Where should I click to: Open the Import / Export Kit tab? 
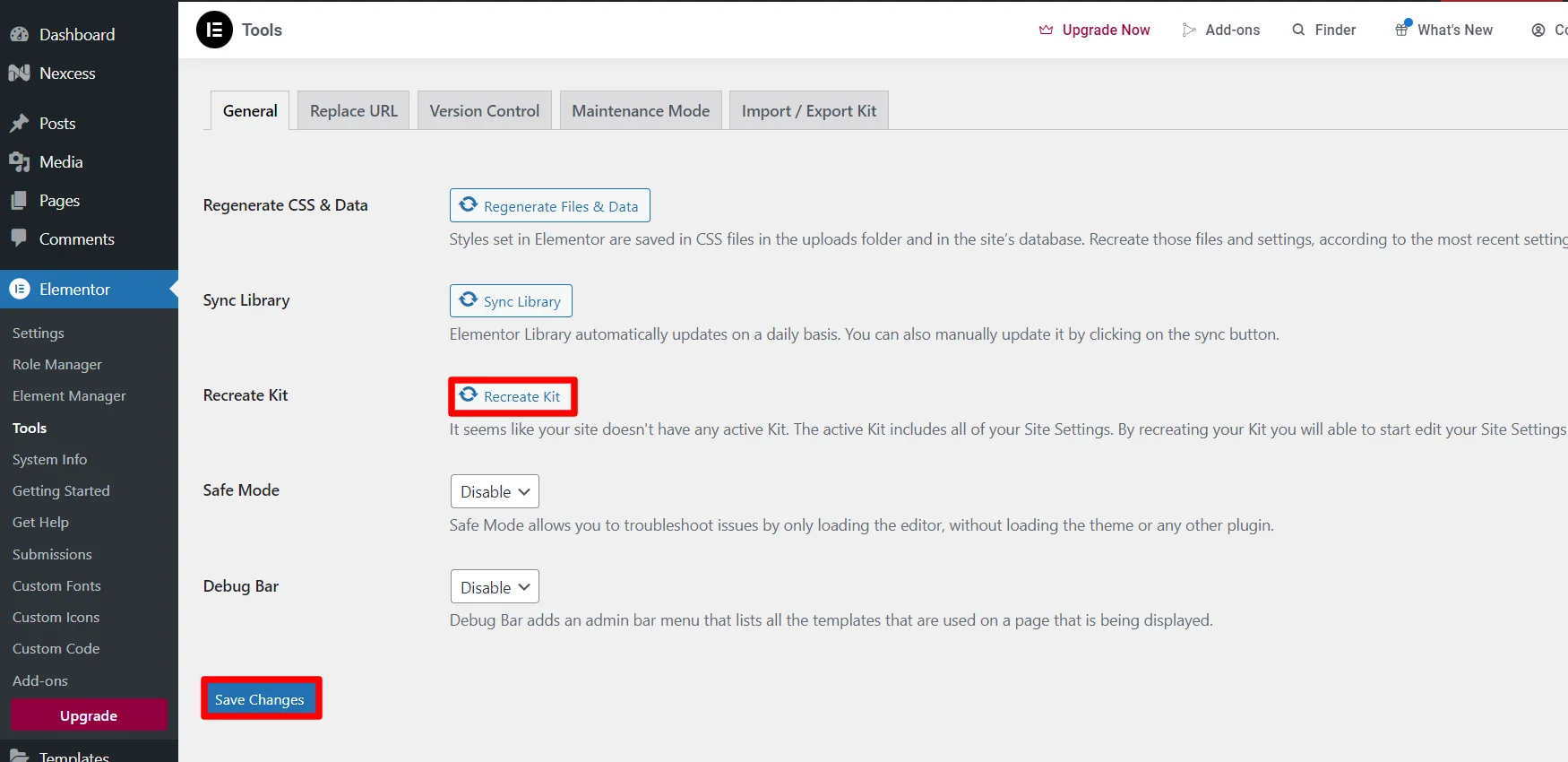coord(809,110)
